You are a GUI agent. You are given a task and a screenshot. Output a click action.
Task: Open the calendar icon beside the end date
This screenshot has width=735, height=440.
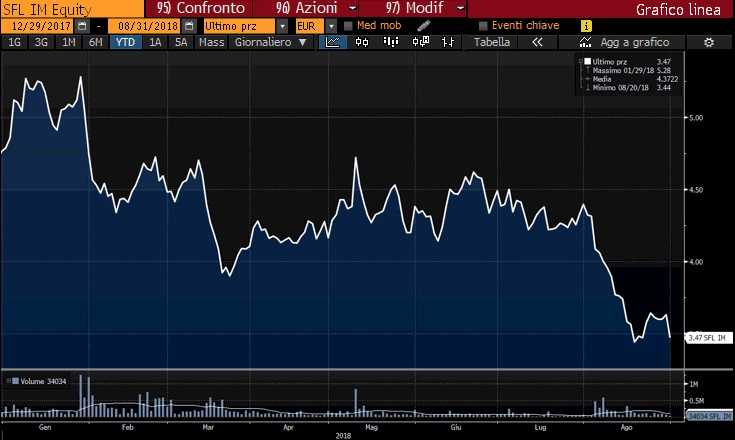click(189, 25)
